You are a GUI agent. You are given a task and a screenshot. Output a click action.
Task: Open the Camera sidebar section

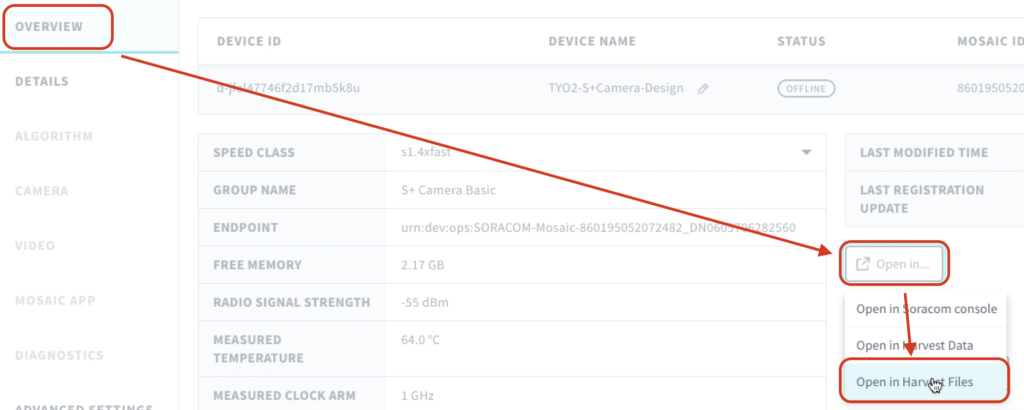42,191
